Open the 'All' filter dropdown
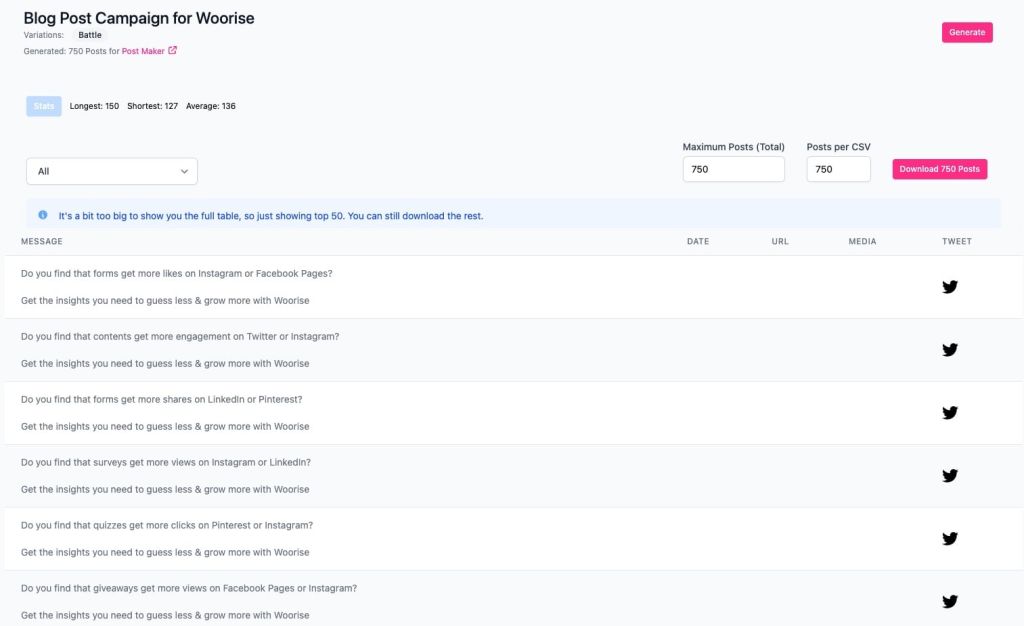Screen dimensions: 1024x626 click(112, 171)
